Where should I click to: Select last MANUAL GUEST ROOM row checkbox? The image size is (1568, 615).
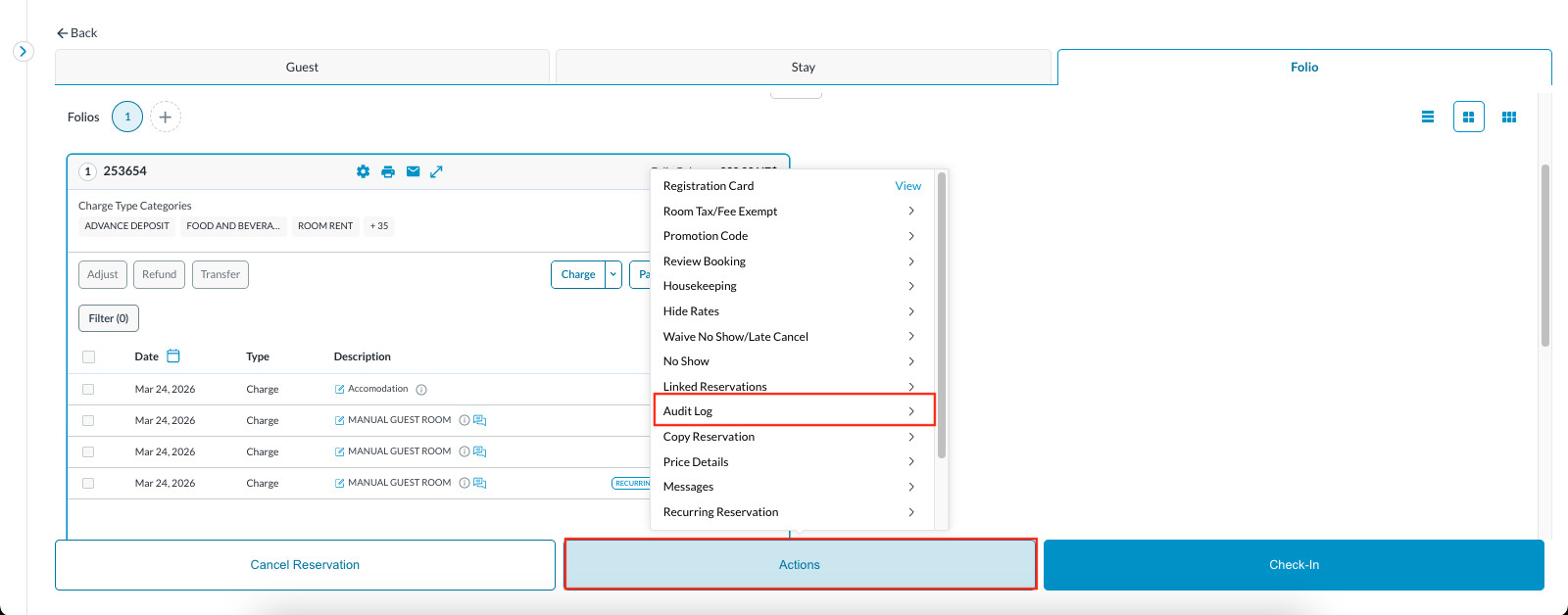point(89,484)
